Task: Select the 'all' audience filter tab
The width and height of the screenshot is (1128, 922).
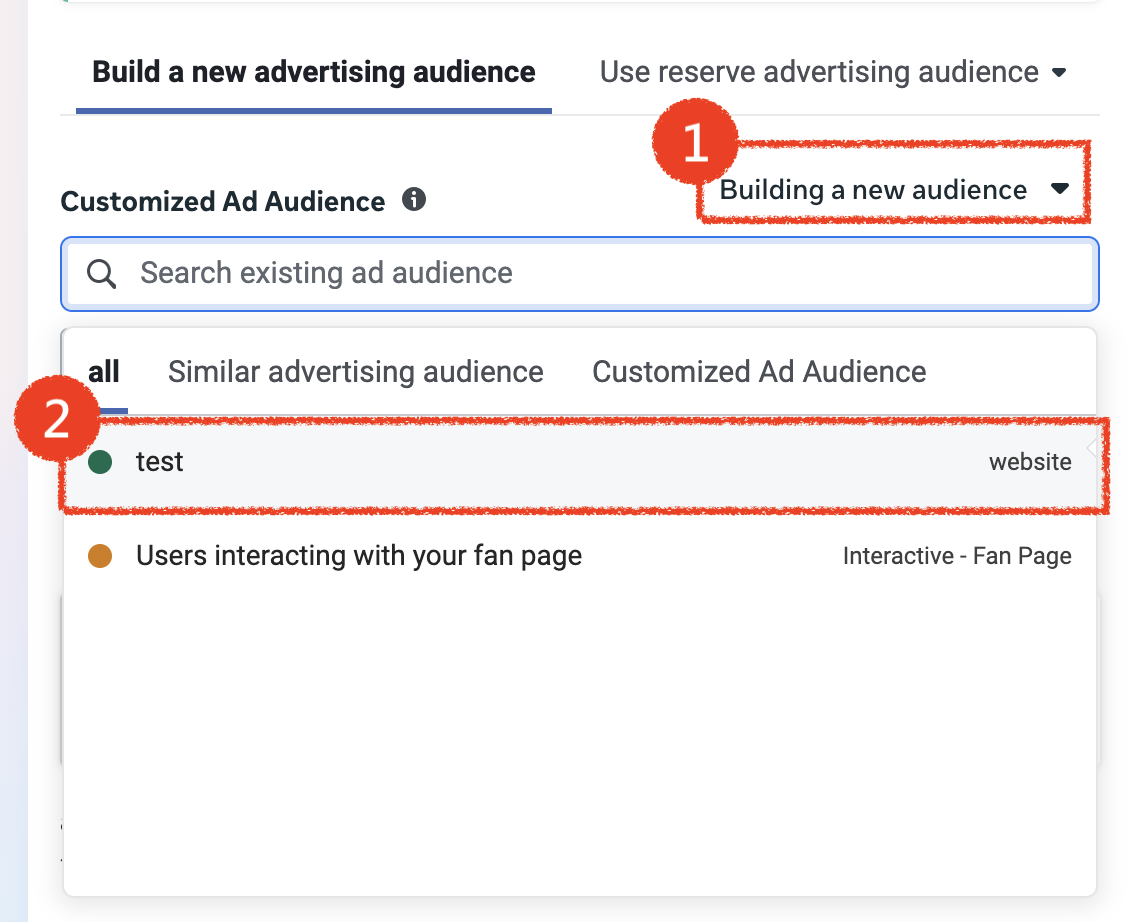Action: point(104,372)
